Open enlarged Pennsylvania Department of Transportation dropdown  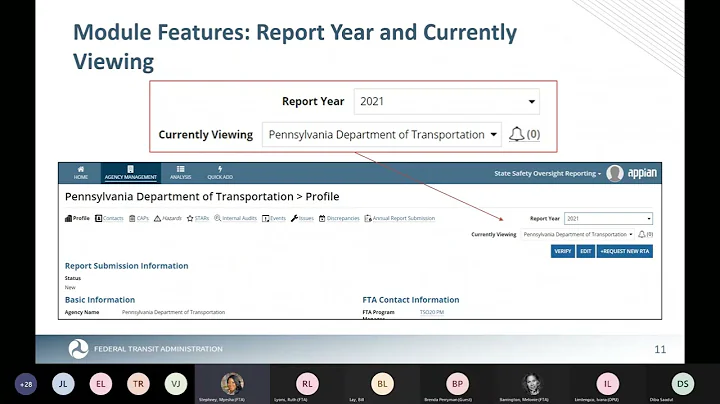pos(382,135)
